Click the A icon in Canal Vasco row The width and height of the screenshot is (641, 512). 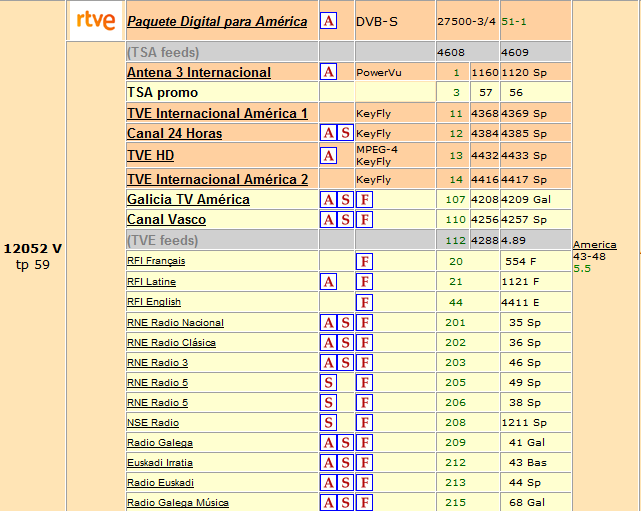(x=328, y=220)
